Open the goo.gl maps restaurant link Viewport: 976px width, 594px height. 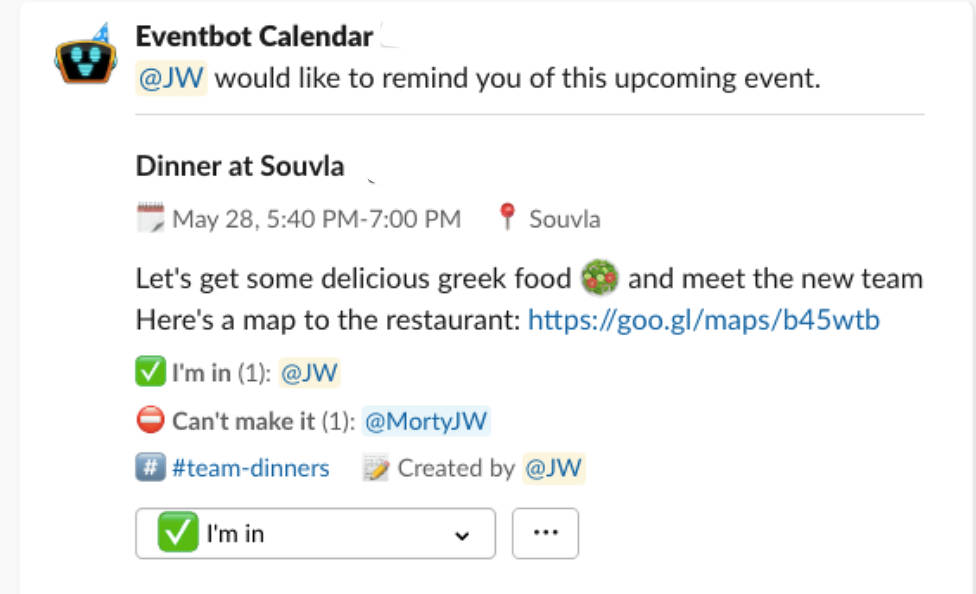click(x=703, y=320)
